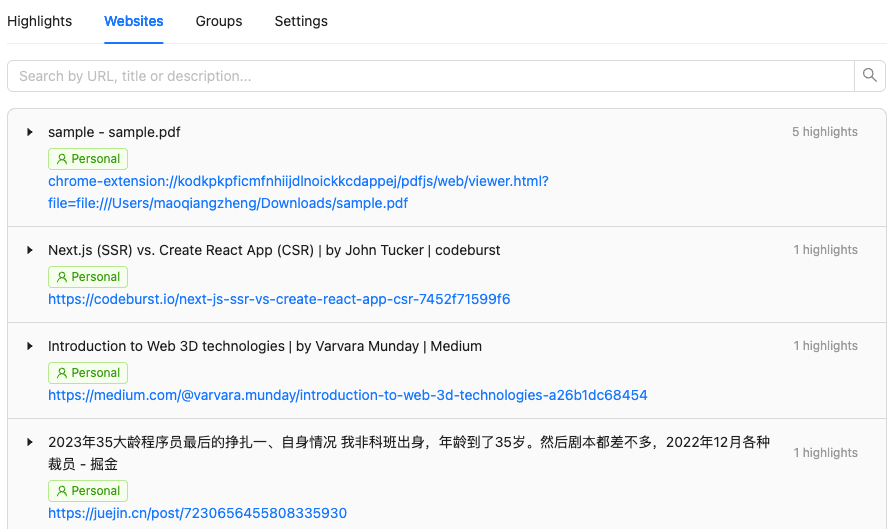Image resolution: width=895 pixels, height=529 pixels.
Task: Open the Groups tab
Action: tap(219, 21)
